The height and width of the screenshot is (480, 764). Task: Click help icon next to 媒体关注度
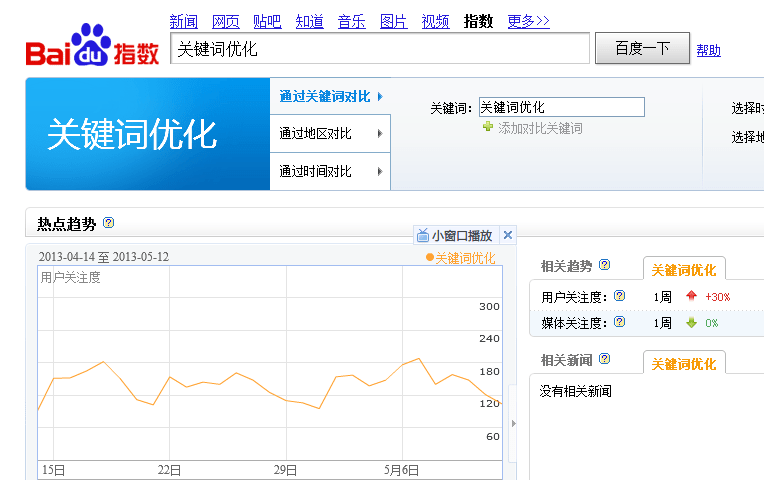coord(619,322)
